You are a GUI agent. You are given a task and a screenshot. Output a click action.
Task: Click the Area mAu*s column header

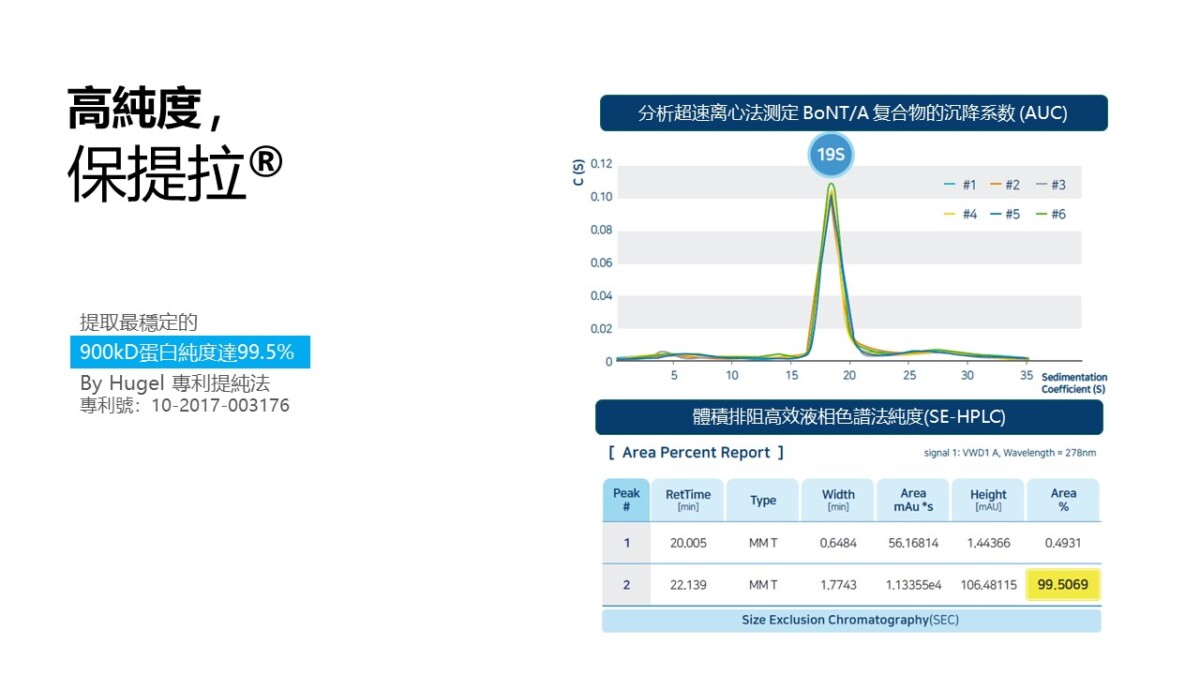click(913, 500)
